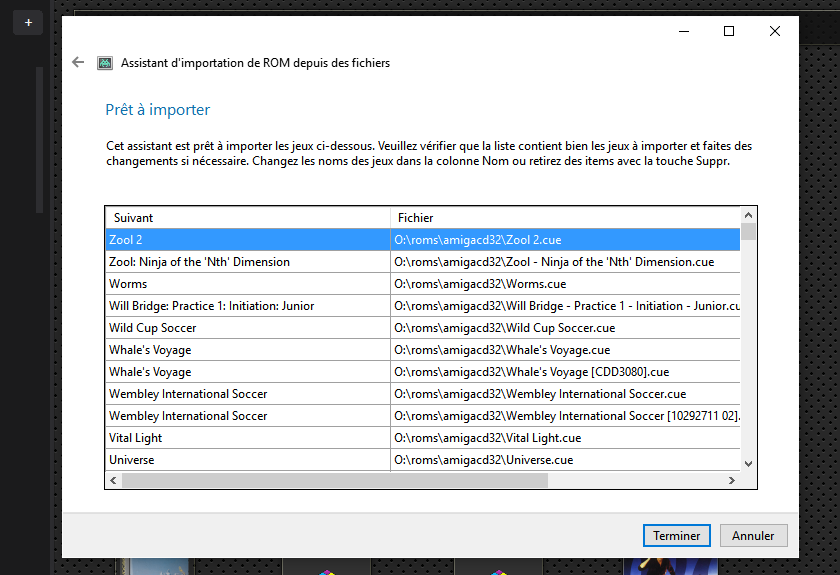Screen dimensions: 840x575
Task: Click the plus button in the background window
Action: [x=28, y=23]
